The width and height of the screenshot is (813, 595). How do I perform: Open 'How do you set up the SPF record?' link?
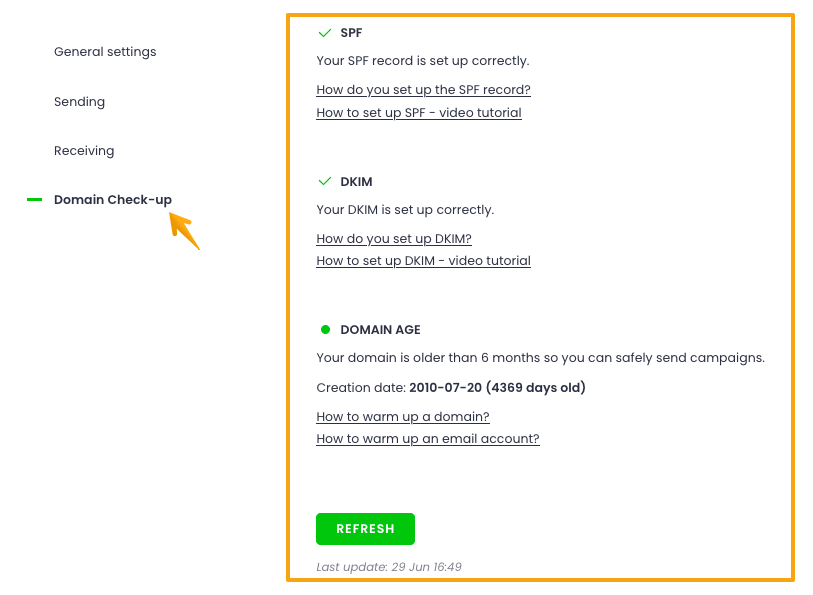tap(423, 90)
